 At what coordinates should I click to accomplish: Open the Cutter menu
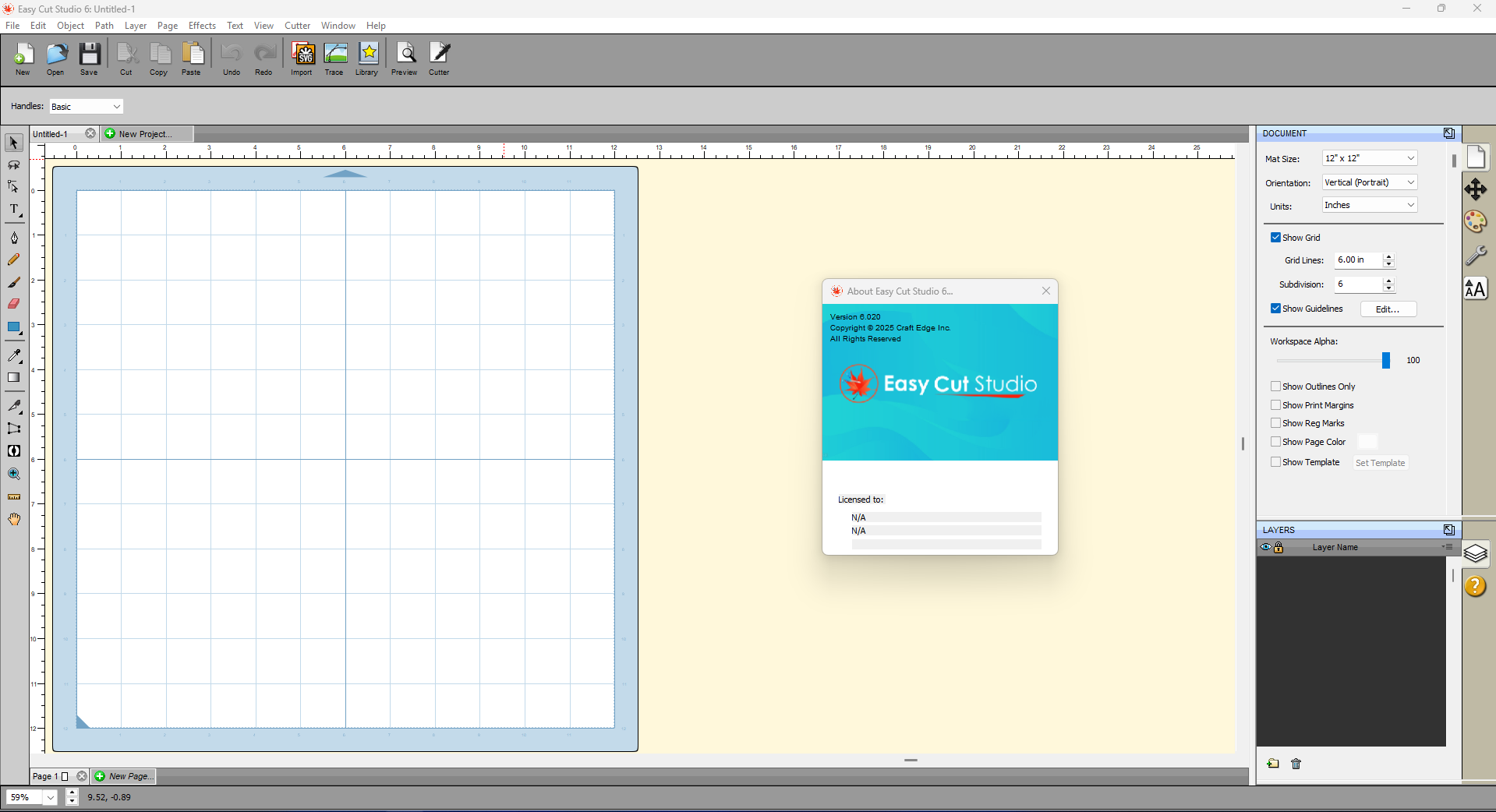[297, 26]
